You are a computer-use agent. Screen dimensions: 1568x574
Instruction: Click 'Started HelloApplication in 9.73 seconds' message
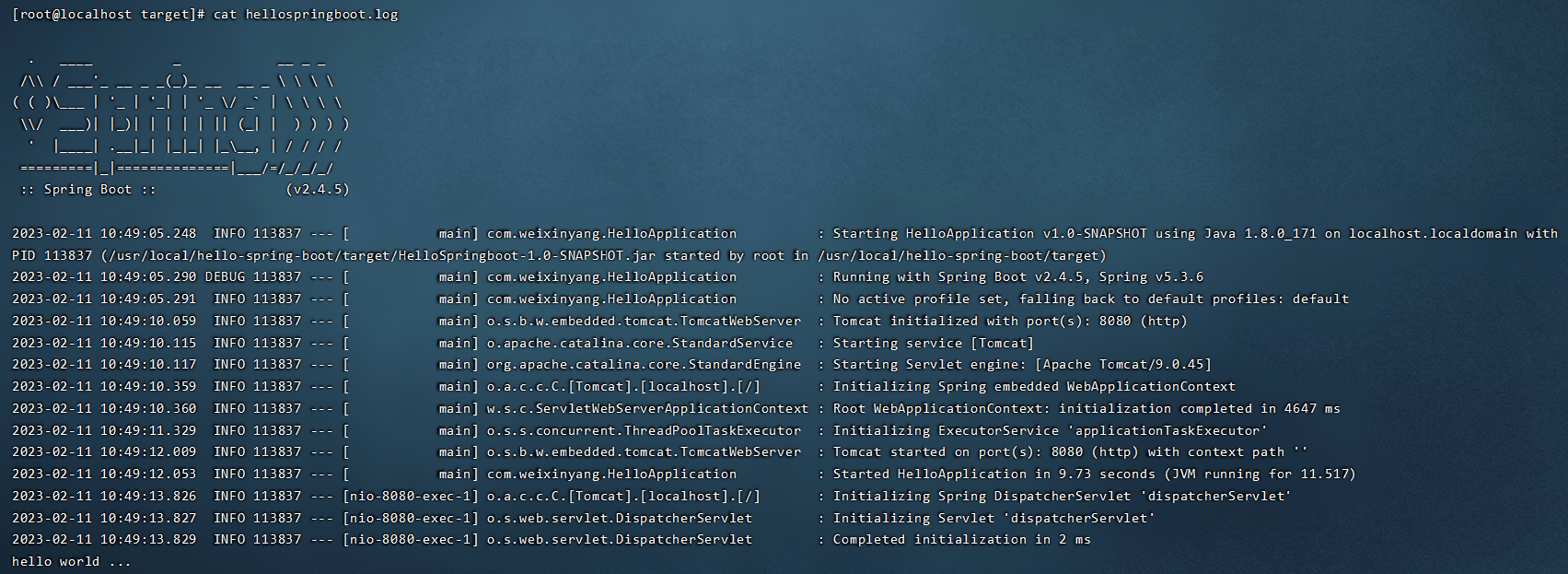[994, 474]
